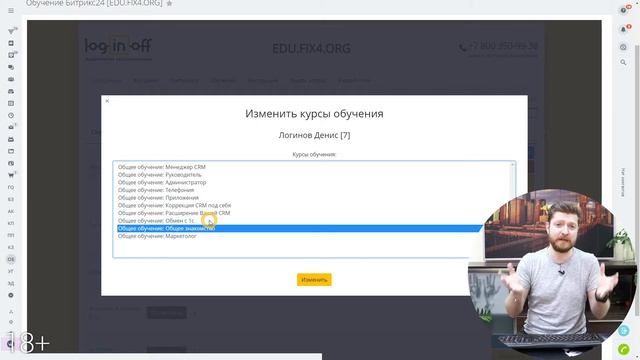The width and height of the screenshot is (640, 360).
Task: Click the magnifier search icon on the right panel
Action: click(x=623, y=62)
